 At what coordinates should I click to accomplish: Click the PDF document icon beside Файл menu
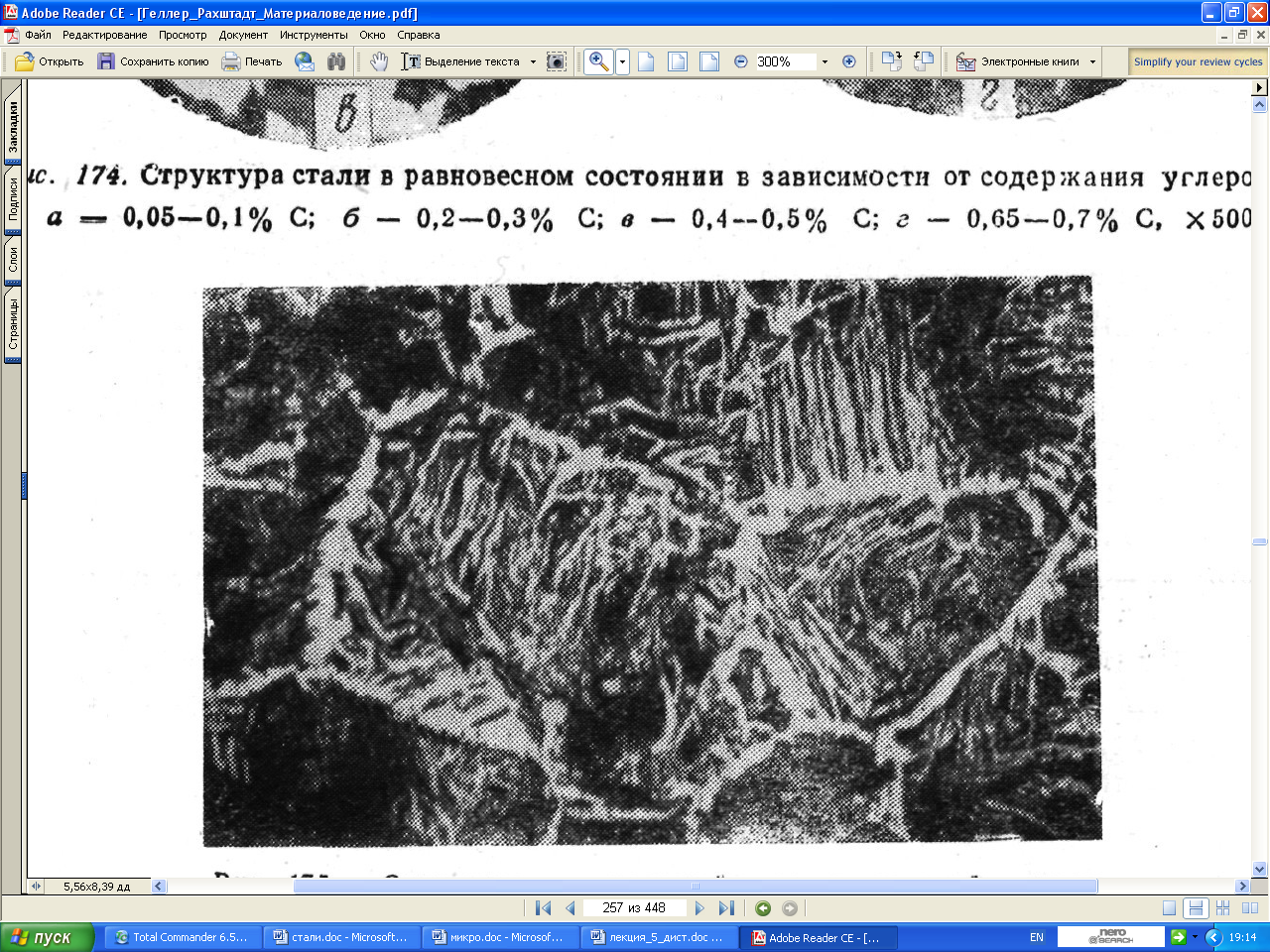click(x=12, y=35)
